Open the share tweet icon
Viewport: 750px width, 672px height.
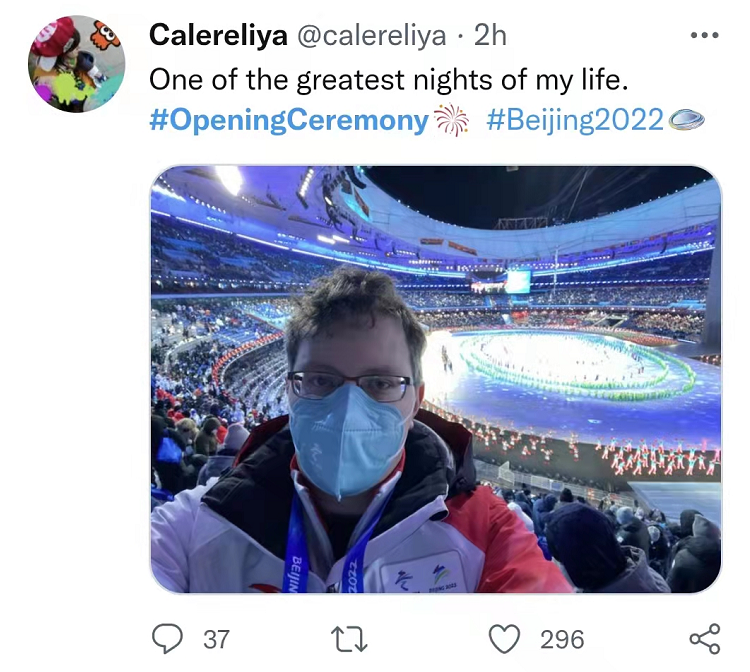(704, 638)
